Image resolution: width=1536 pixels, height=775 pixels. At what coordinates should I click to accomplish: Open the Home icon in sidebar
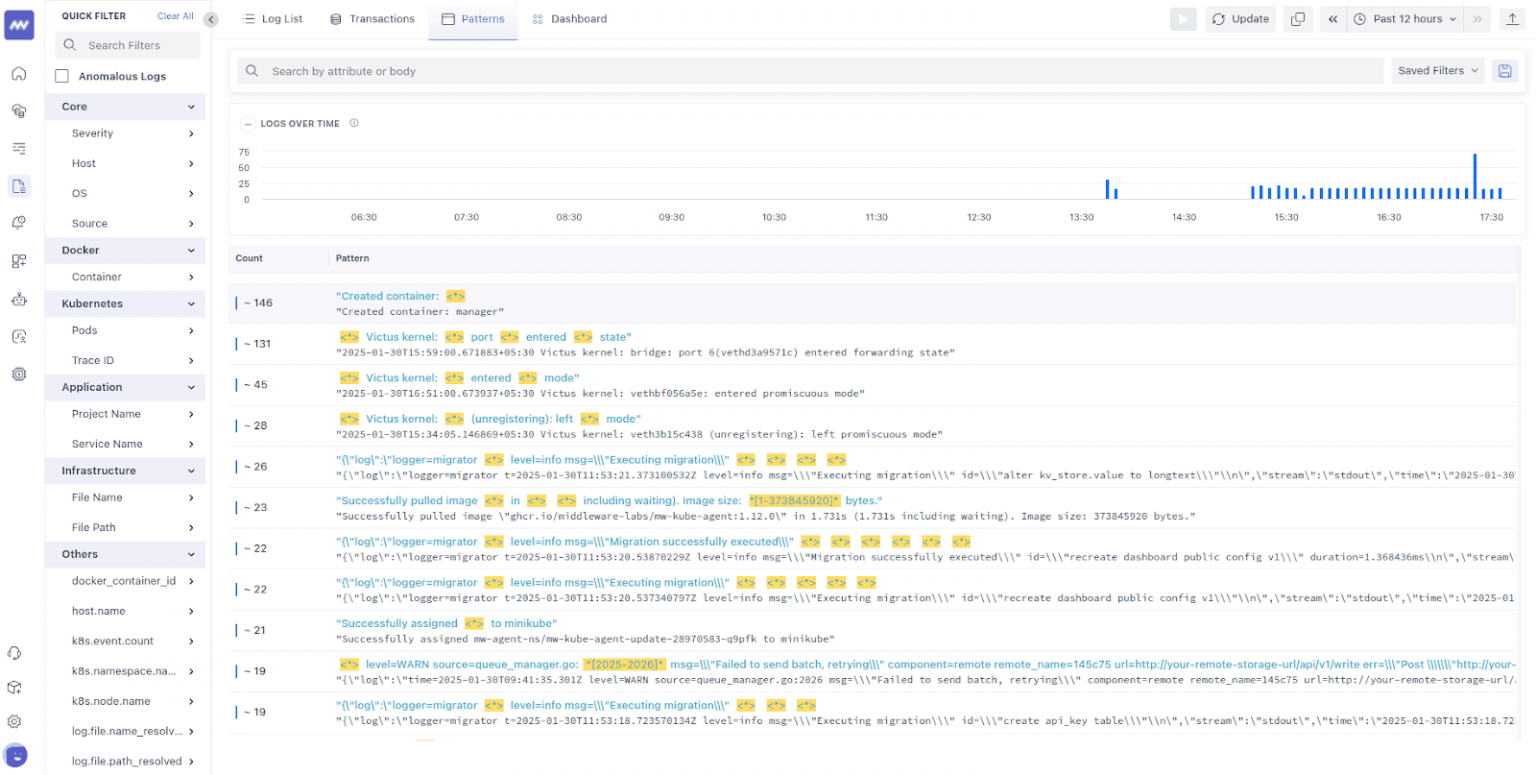[19, 74]
